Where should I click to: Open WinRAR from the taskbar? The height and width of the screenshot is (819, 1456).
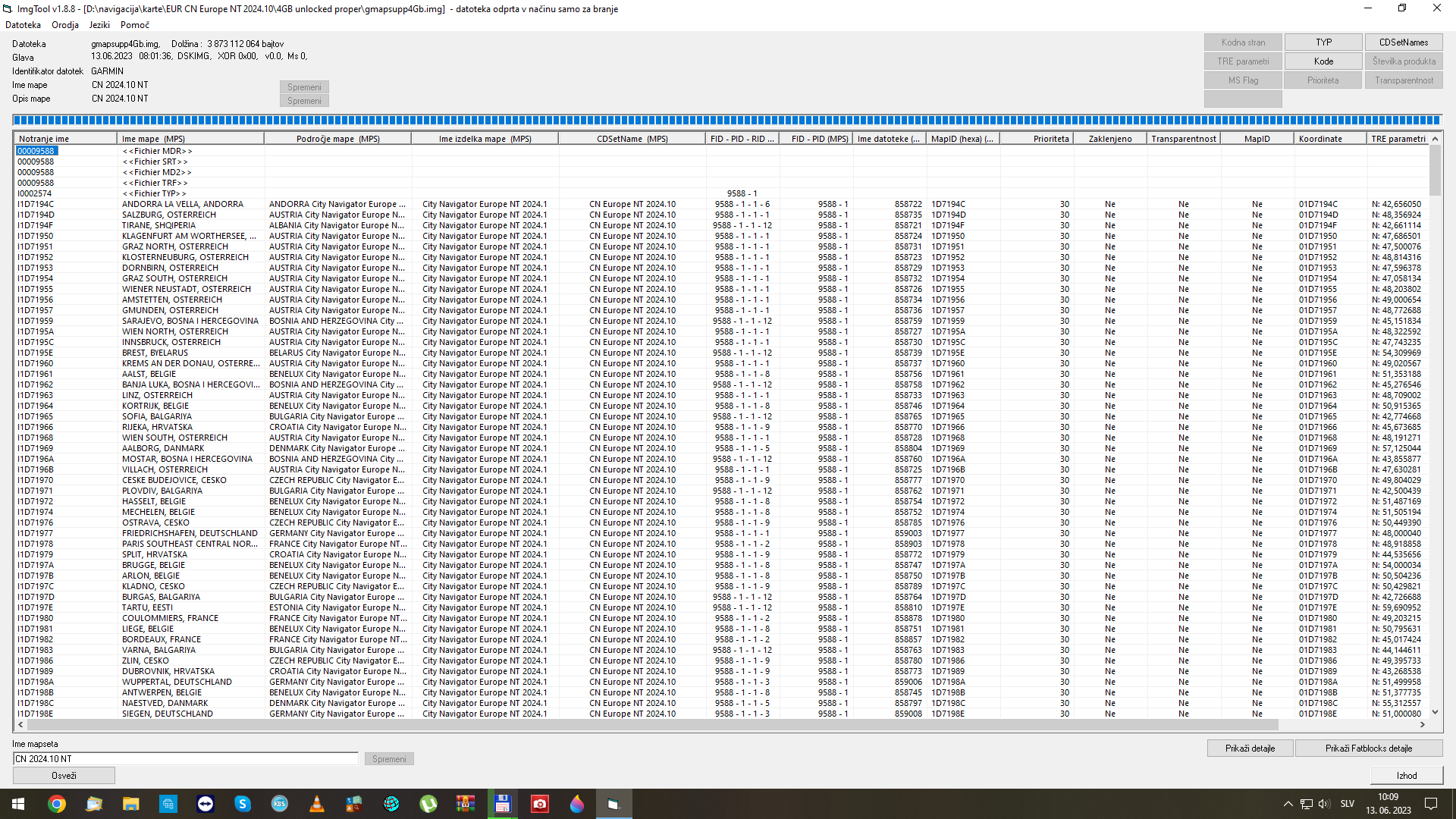(466, 804)
